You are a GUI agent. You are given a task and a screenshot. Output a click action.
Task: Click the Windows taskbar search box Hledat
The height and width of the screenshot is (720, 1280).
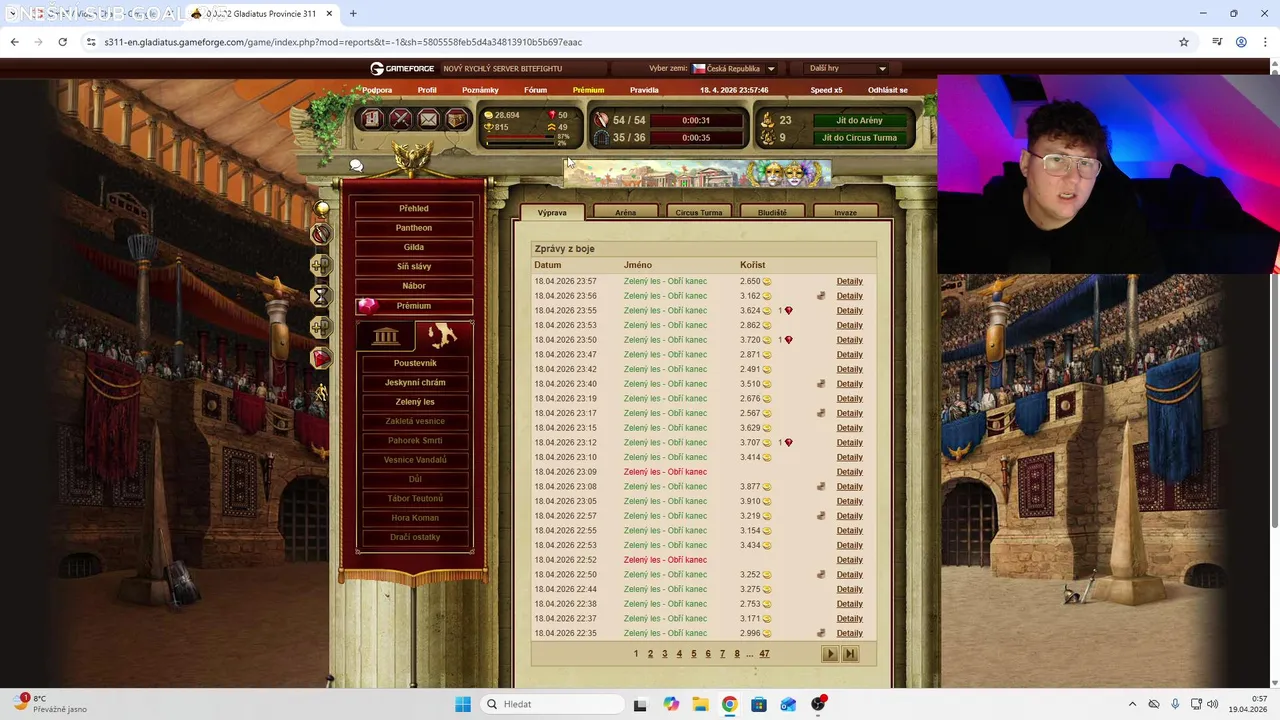(552, 704)
